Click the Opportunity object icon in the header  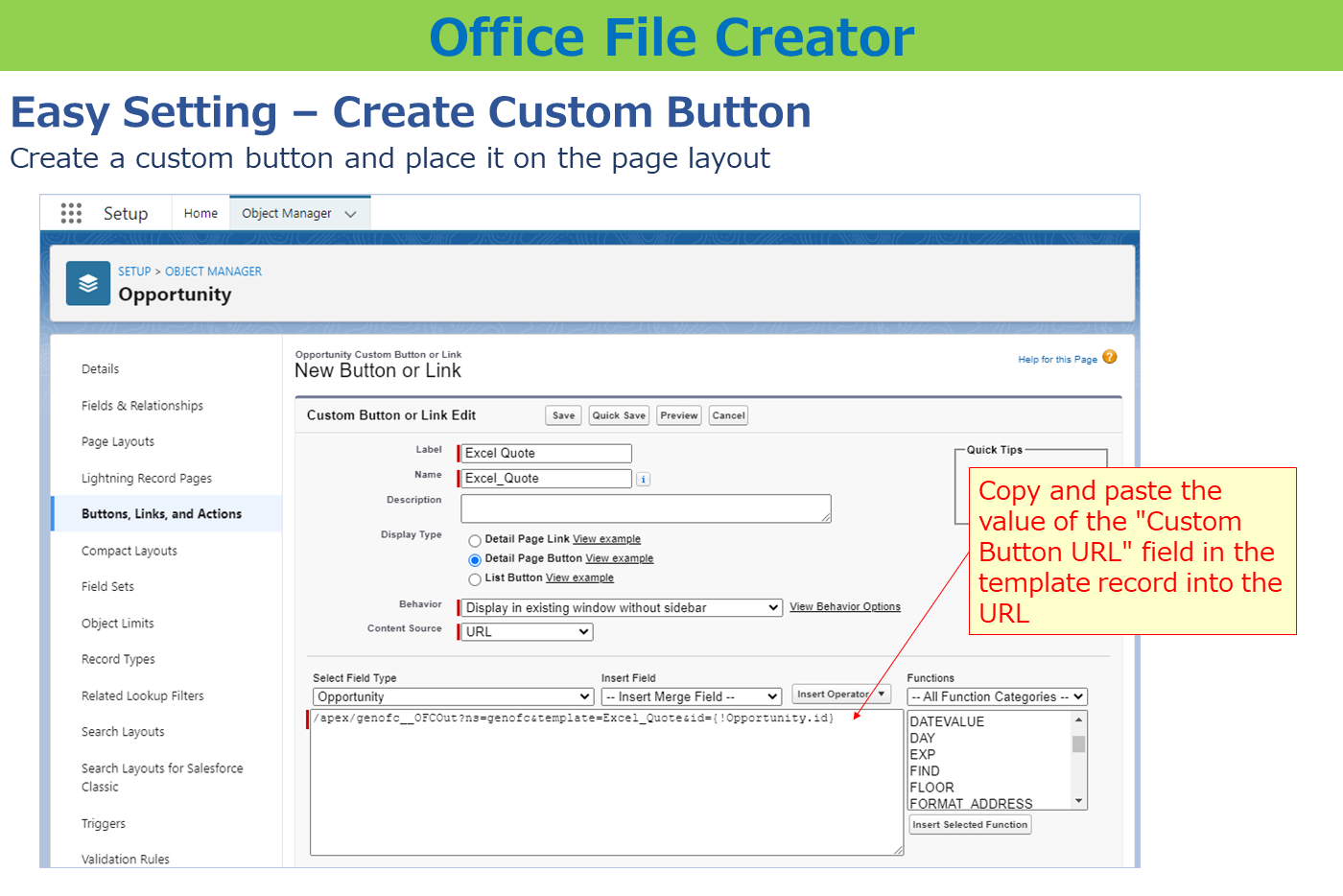point(87,283)
